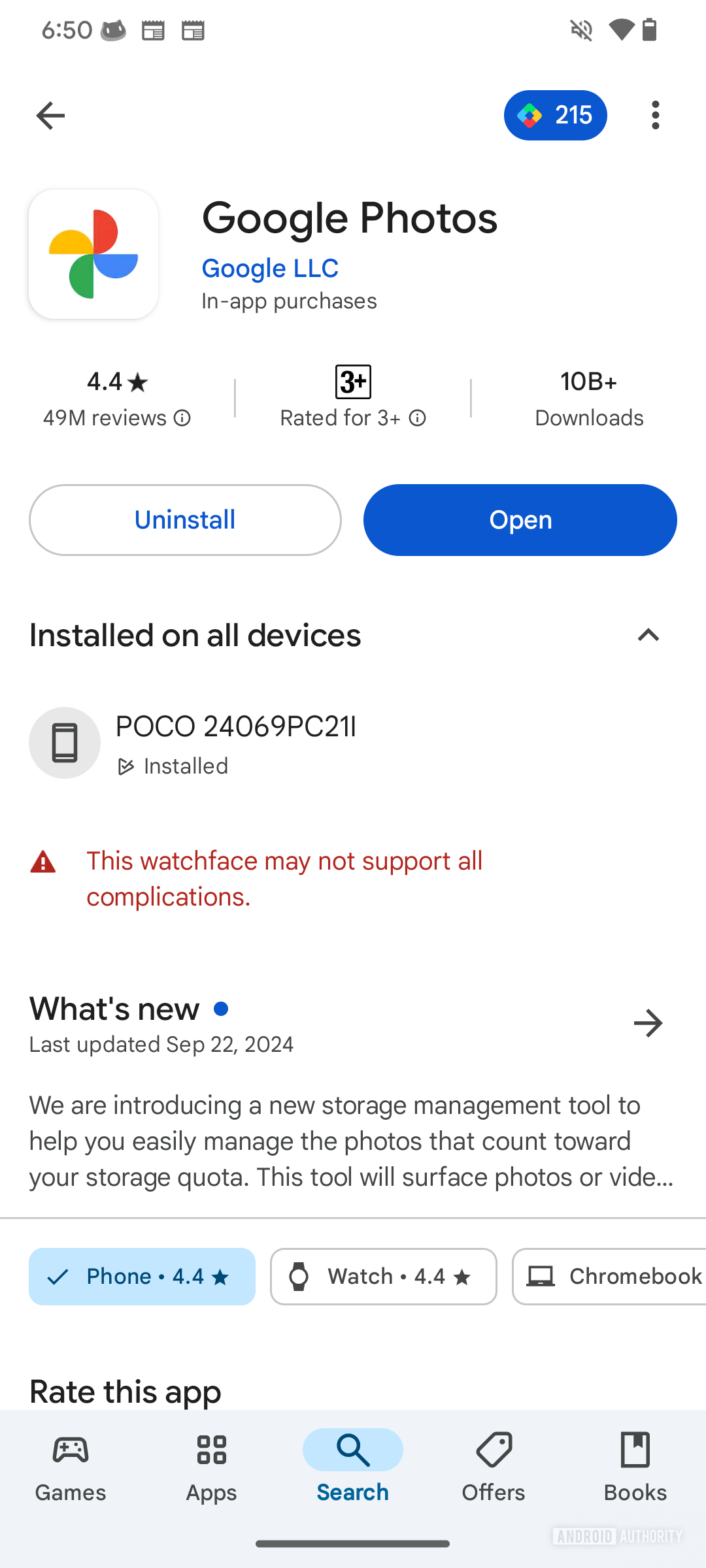Tap the reviews info icon
The image size is (706, 1568).
point(182,418)
